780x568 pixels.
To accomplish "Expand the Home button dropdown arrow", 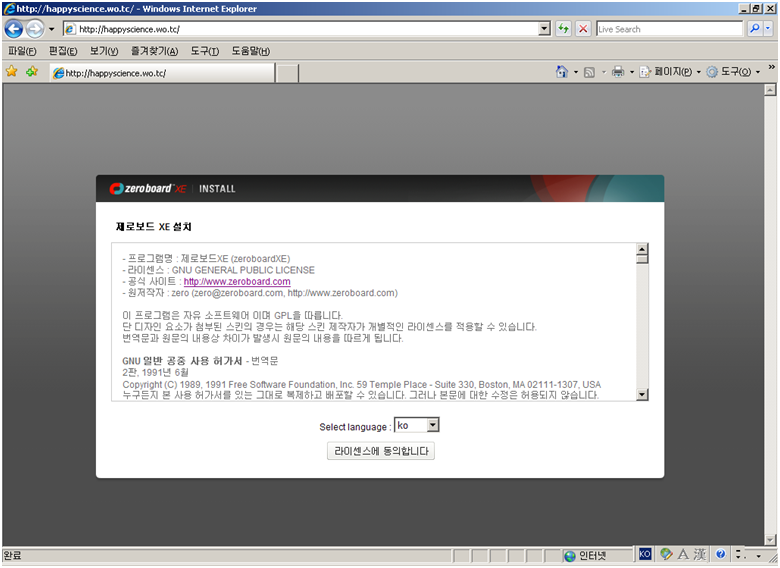I will (x=576, y=73).
